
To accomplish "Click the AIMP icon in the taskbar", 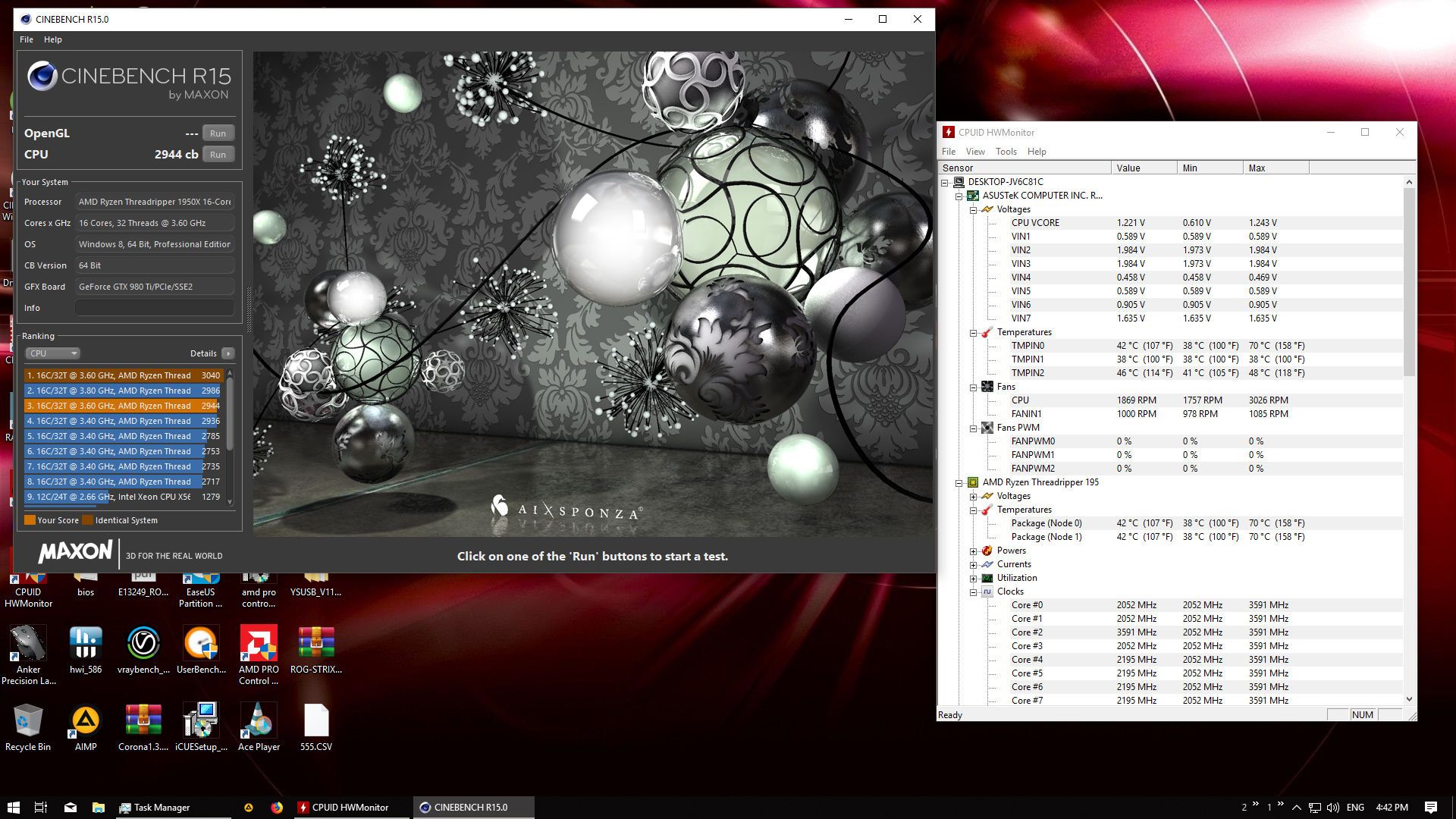I will point(248,808).
